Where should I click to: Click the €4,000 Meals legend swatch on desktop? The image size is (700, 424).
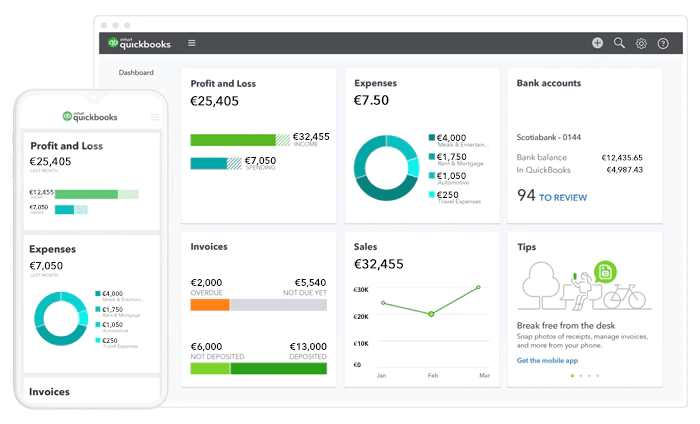(x=432, y=137)
